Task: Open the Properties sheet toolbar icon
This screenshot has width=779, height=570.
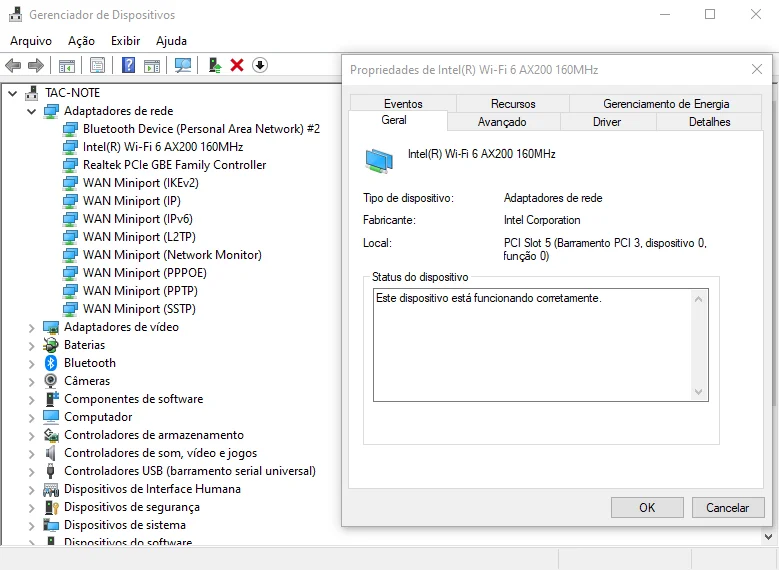Action: [97, 65]
